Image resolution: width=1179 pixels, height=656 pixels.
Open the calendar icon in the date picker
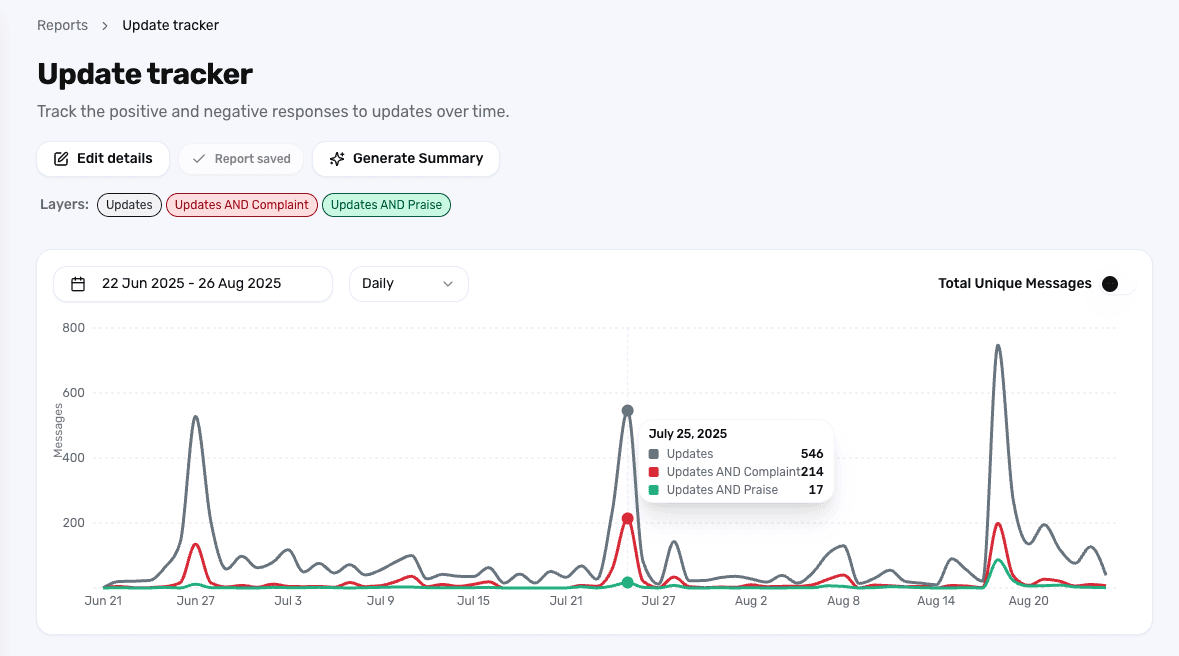tap(78, 284)
